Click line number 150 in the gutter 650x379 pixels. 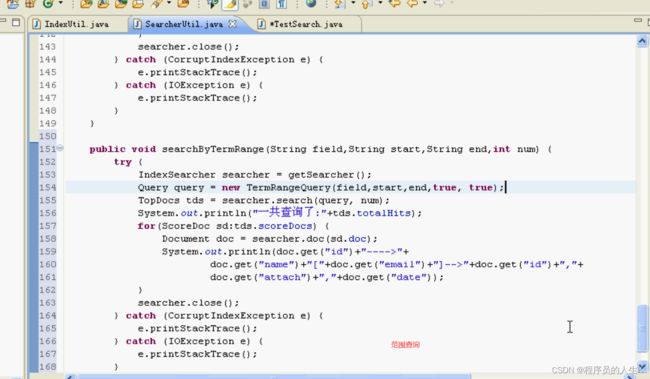(48, 136)
